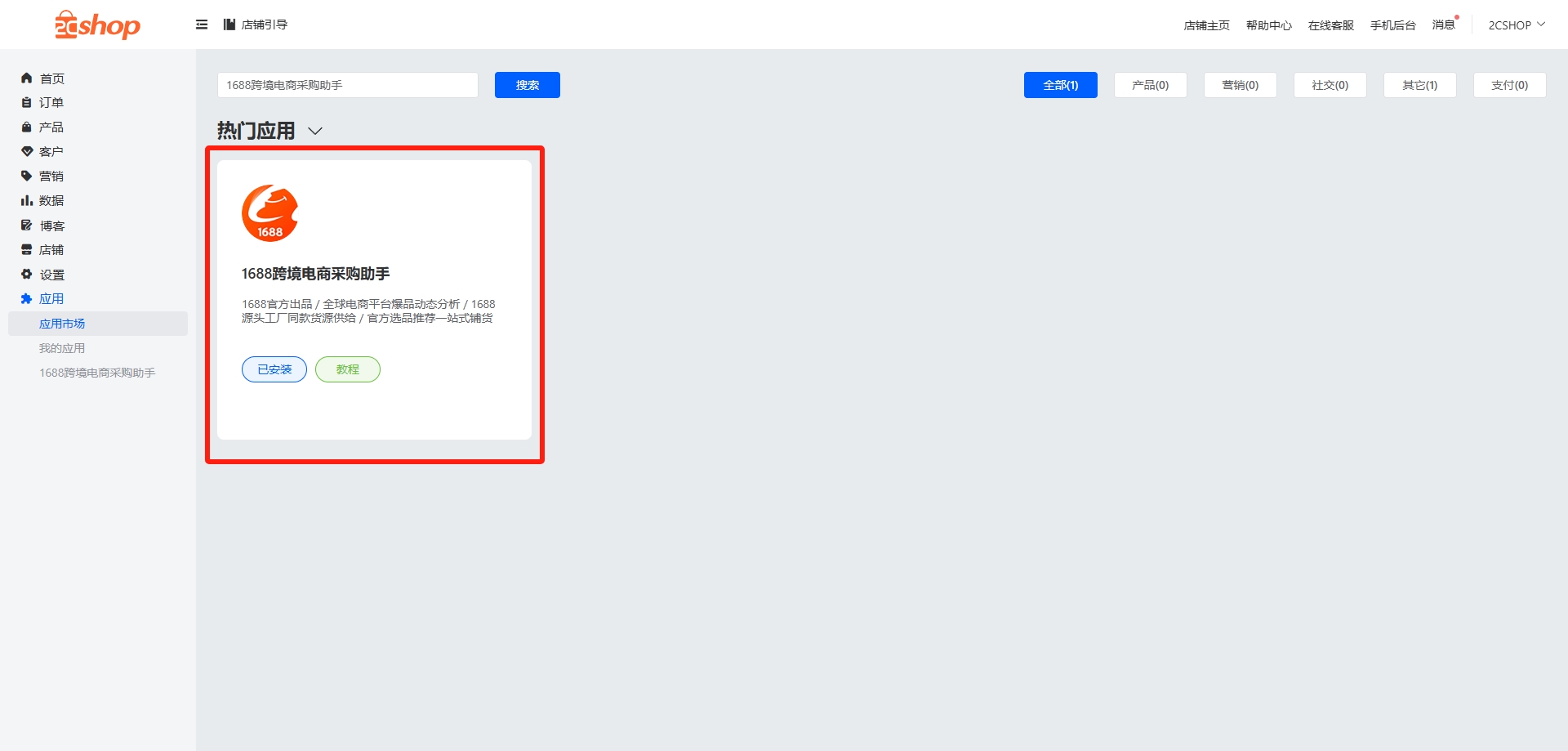This screenshot has height=751, width=1568.
Task: Click the 营销 tag icon
Action: pos(26,177)
